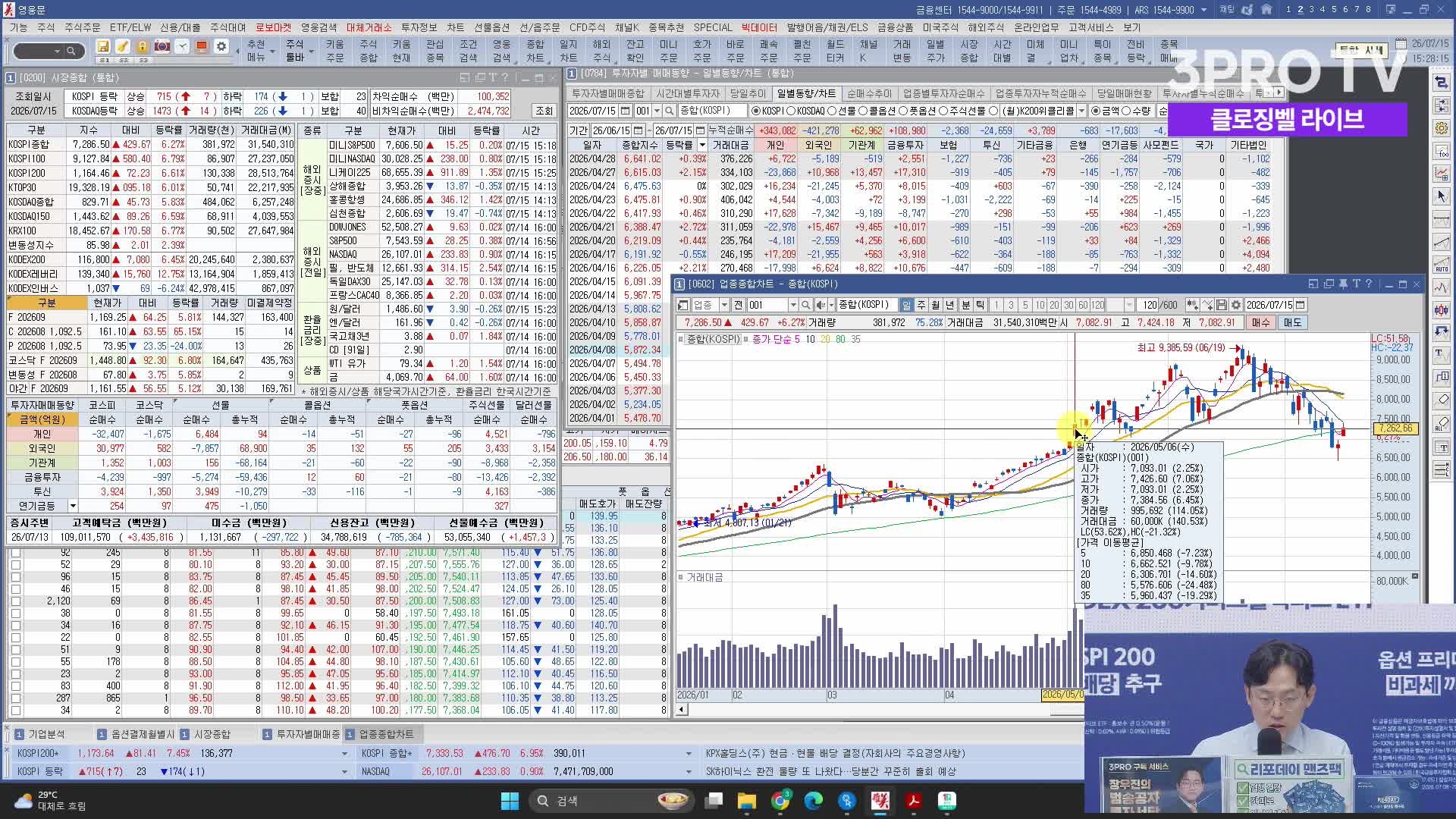Open Chrome from the Windows taskbar
Screen dimensions: 1456x819
(x=780, y=801)
